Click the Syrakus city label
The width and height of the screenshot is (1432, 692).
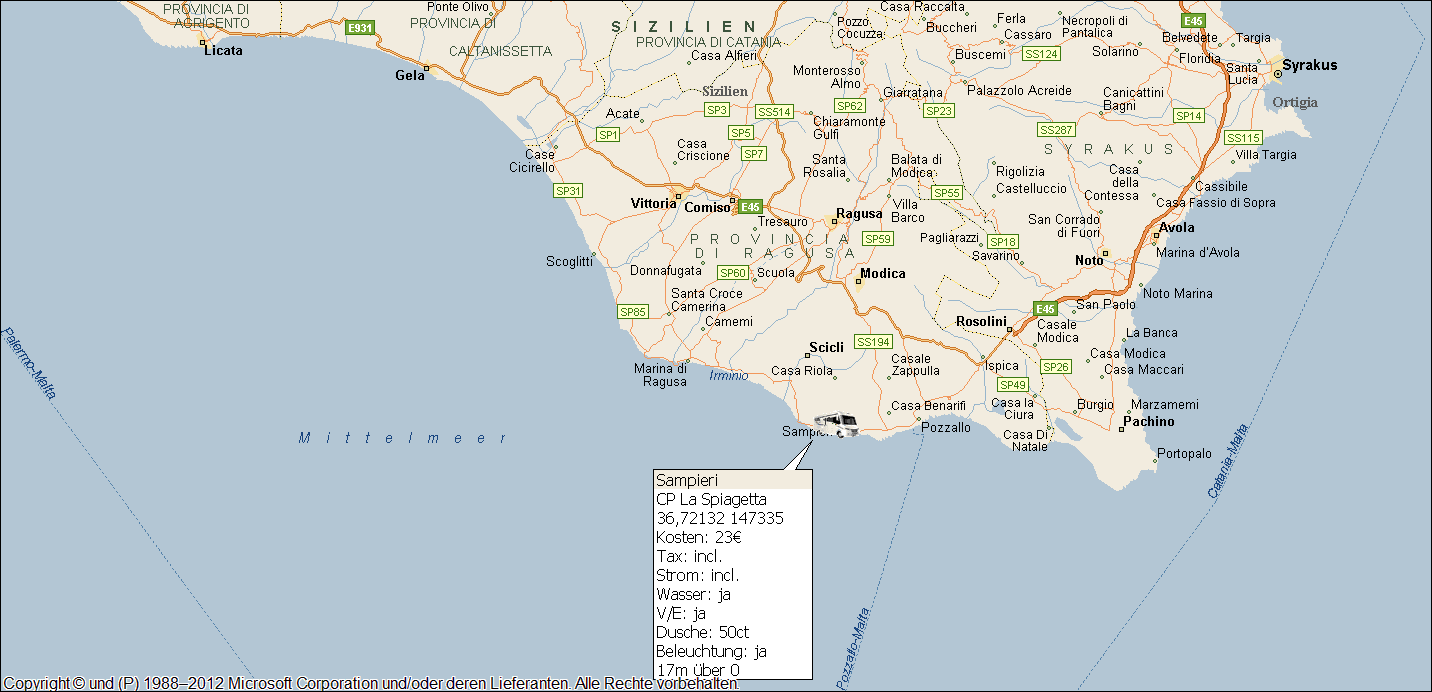(x=1309, y=65)
